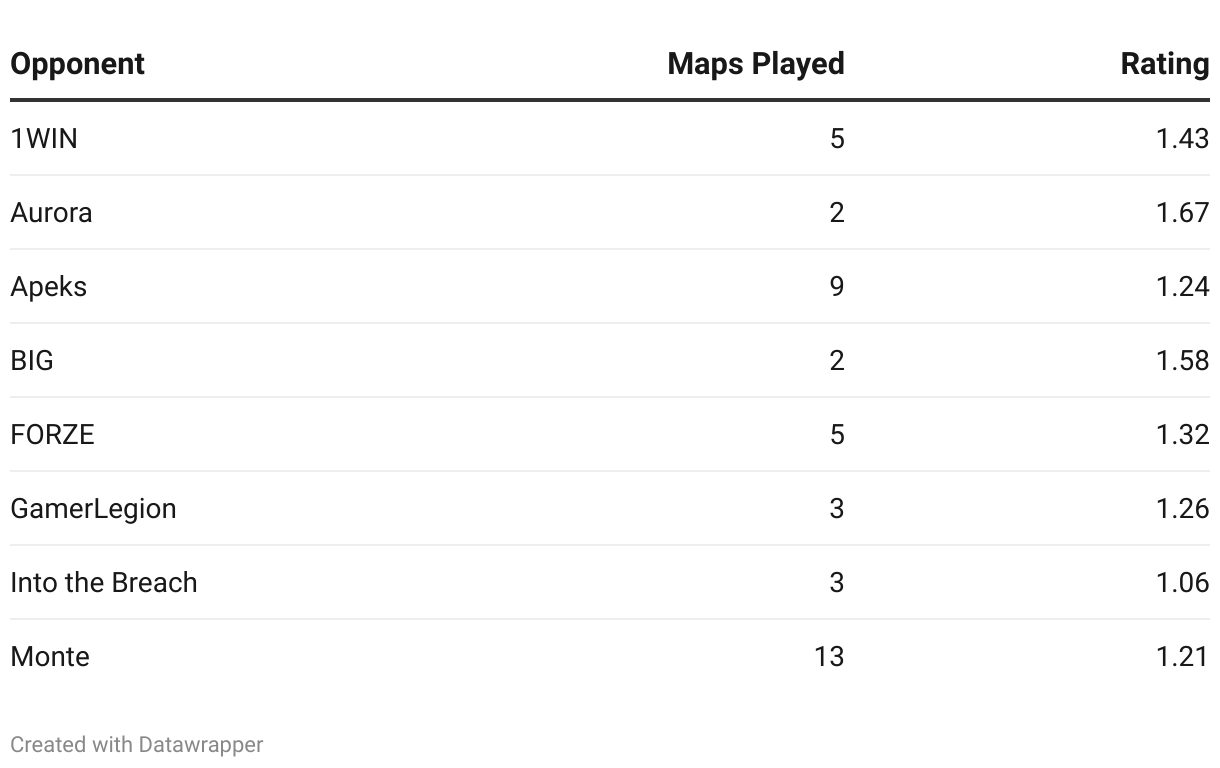
Task: Click the Maps Played column header
Action: 755,64
